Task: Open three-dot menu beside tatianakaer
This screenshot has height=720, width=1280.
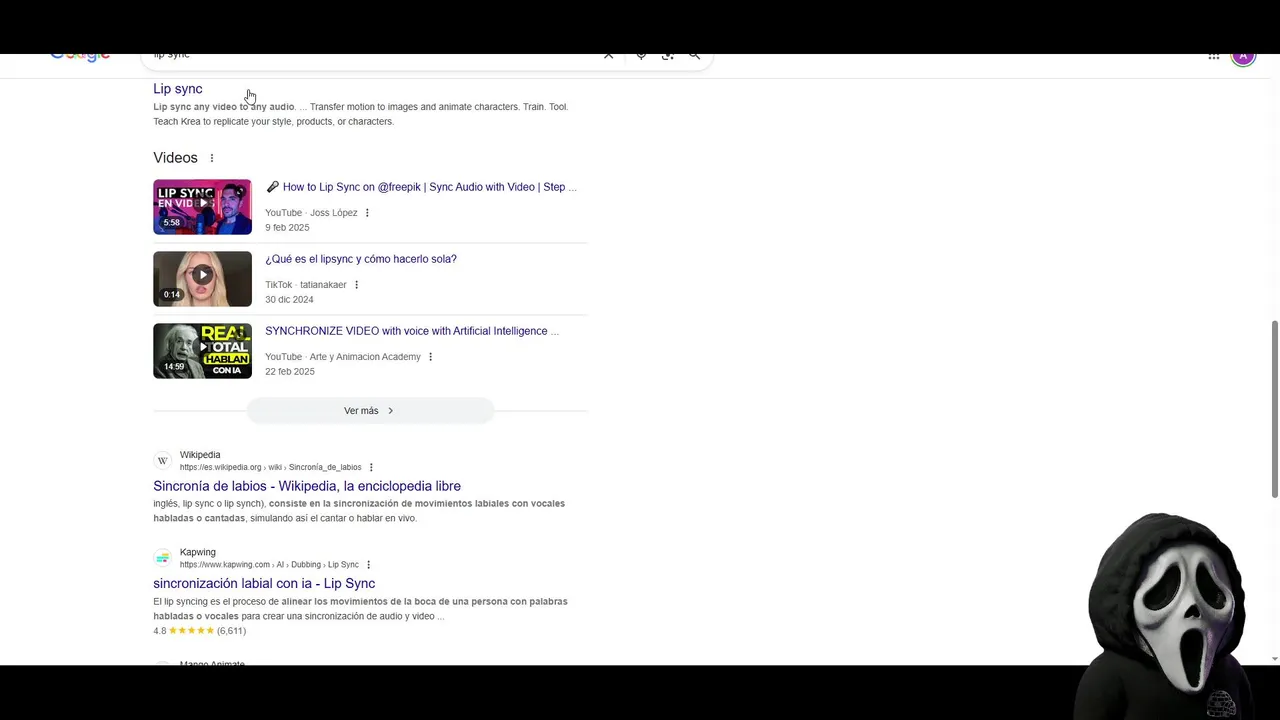Action: [356, 285]
